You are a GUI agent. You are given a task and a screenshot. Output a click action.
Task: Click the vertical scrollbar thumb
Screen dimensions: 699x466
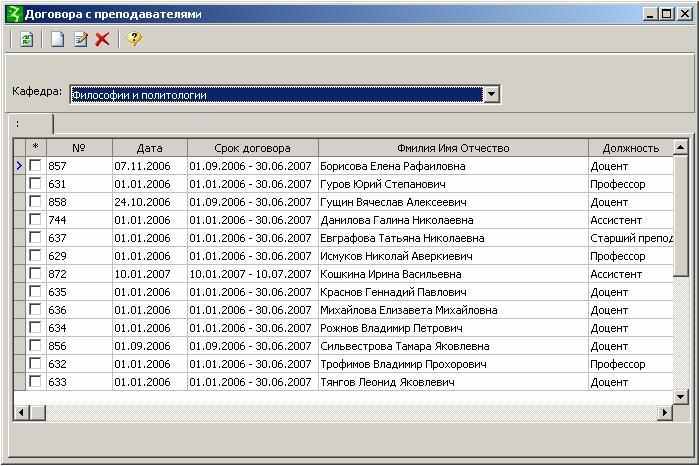680,216
